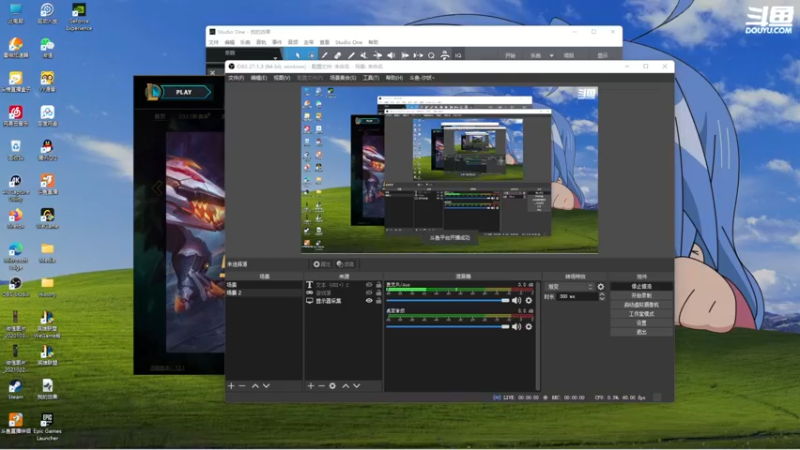Select the Arrow tool in Studio One toolbar
The width and height of the screenshot is (800, 450).
(298, 55)
